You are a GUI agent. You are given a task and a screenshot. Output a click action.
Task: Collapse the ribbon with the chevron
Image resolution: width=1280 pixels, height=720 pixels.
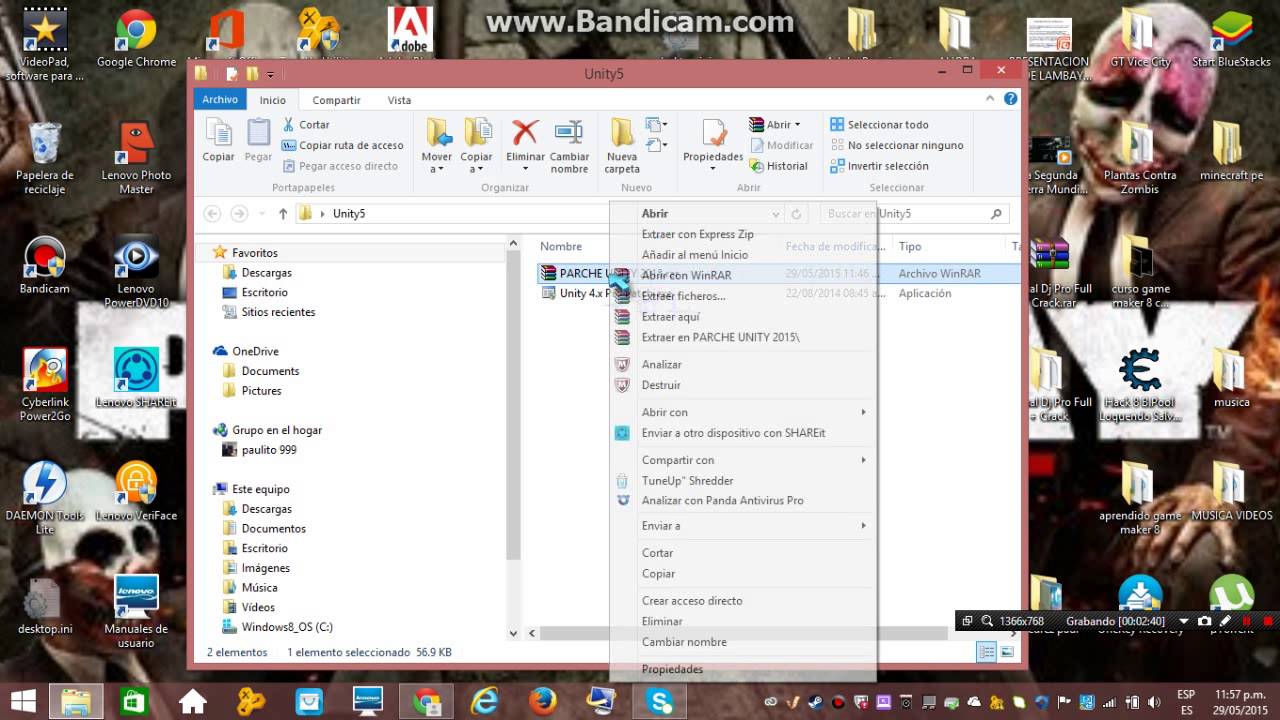[x=991, y=99]
